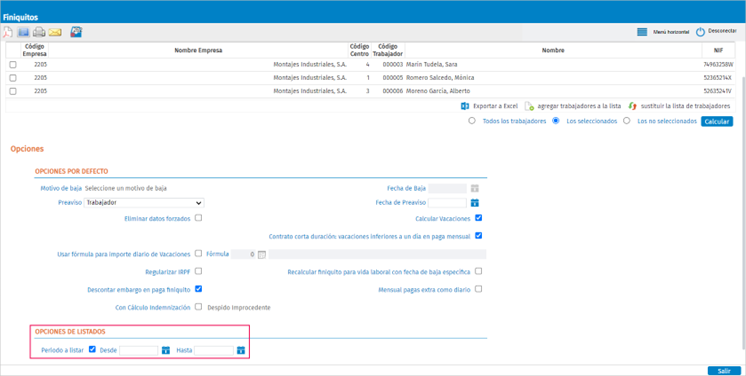Click the Hasta date input field
This screenshot has height=376, width=746.
[214, 351]
